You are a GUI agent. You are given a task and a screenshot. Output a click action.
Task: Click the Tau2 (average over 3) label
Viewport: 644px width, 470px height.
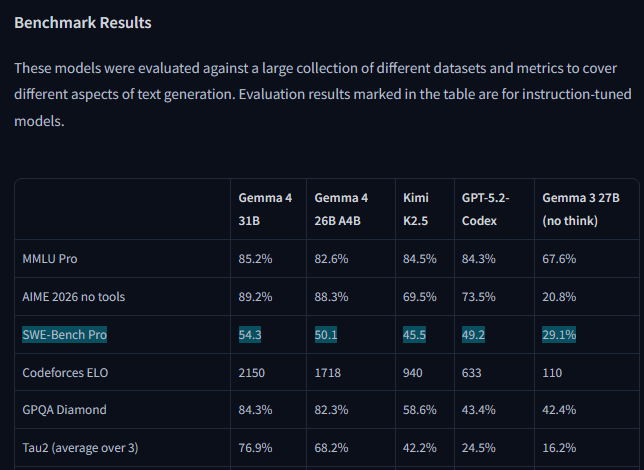tap(80, 447)
